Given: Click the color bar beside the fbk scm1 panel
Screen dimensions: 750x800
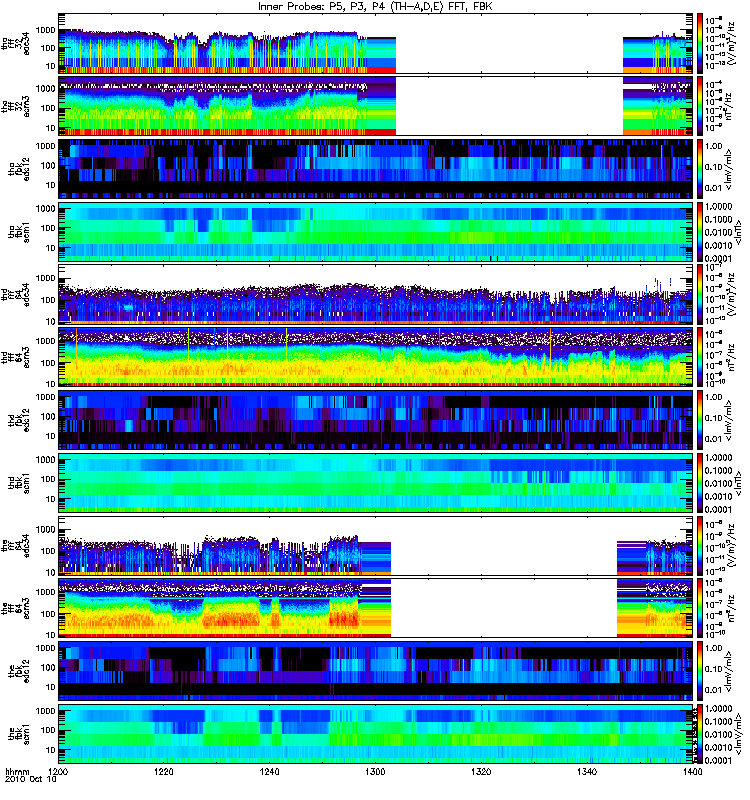Looking at the screenshot, I should [700, 734].
